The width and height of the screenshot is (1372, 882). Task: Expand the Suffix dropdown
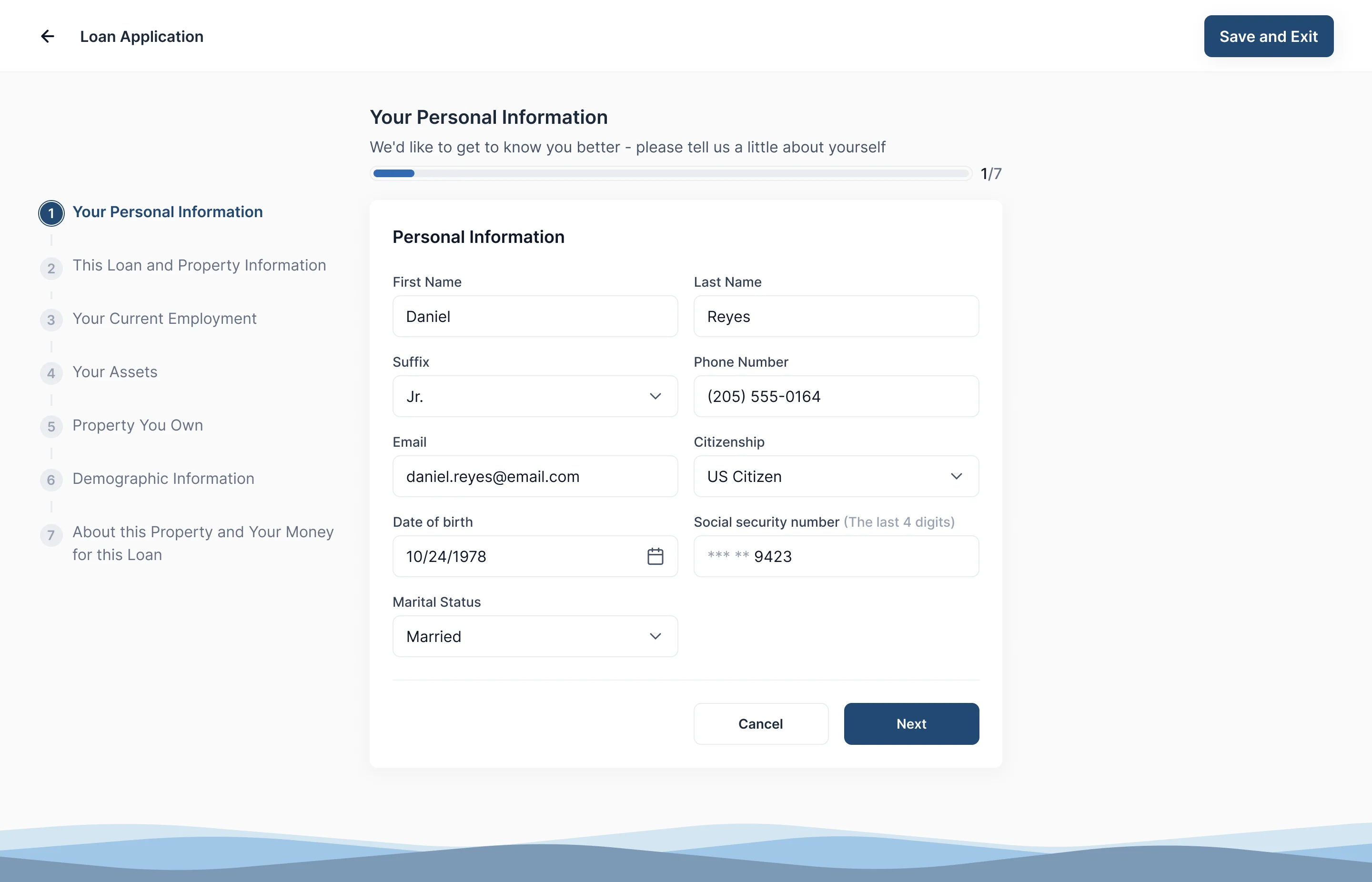click(535, 396)
